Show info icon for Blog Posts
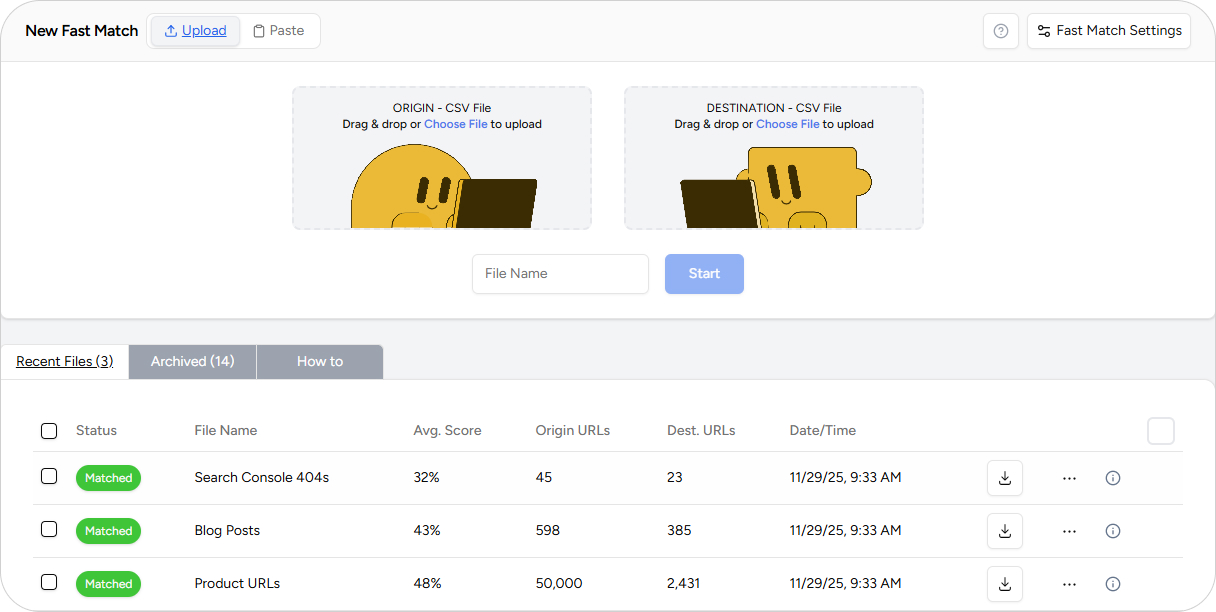This screenshot has height=612, width=1216. point(1112,531)
